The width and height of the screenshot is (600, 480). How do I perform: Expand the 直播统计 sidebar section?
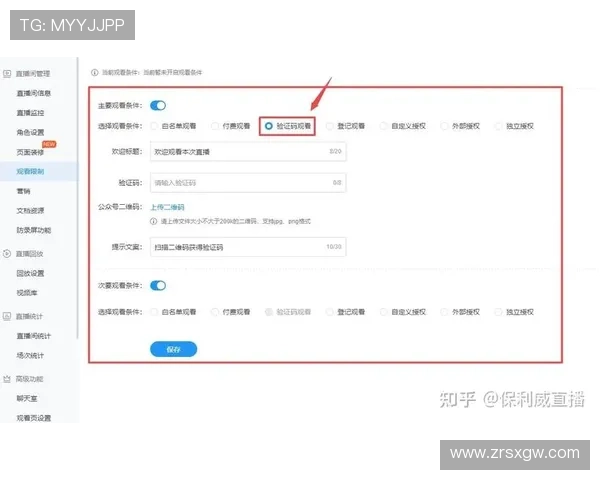(29, 316)
